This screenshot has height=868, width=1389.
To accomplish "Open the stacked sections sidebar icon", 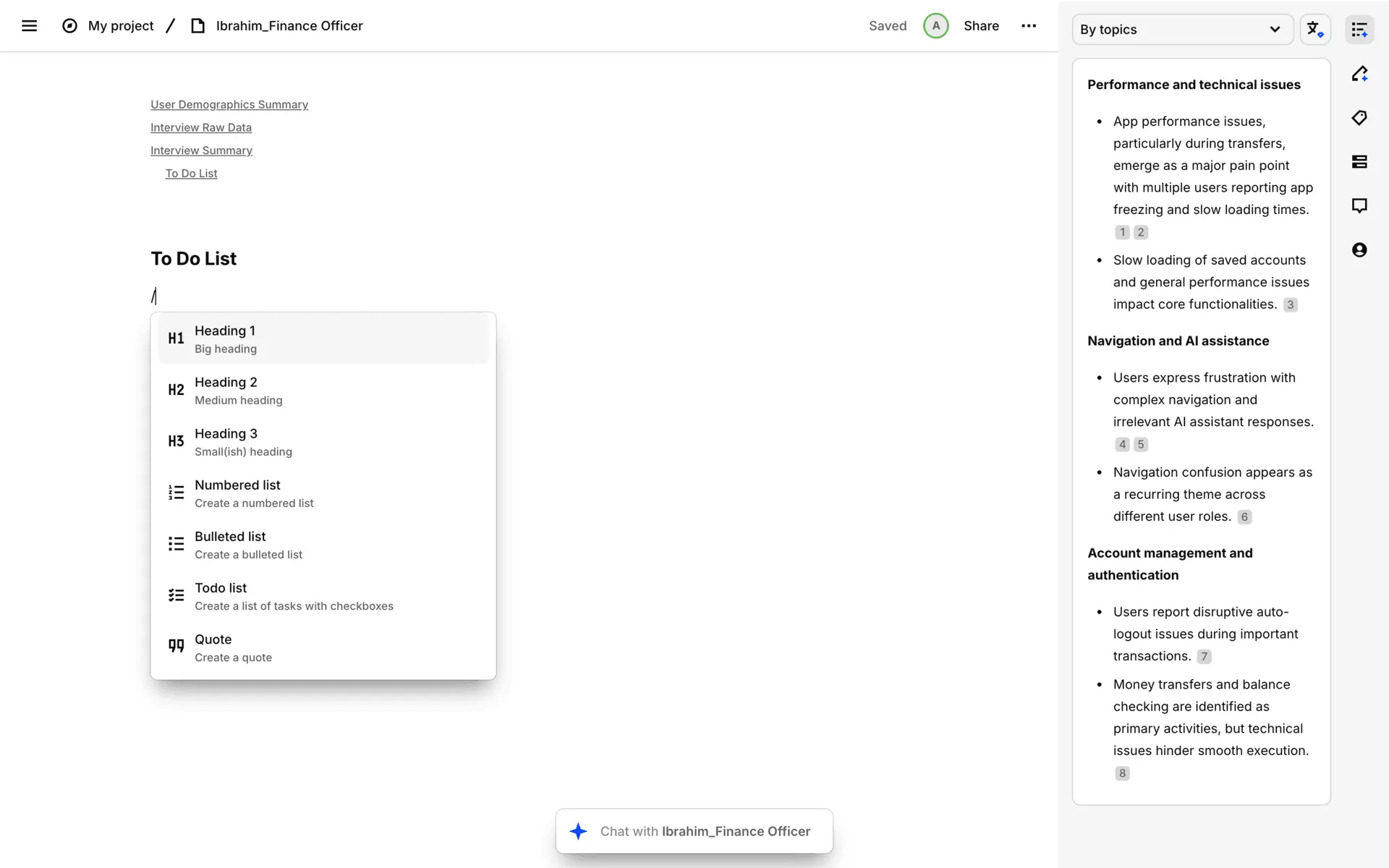I will pos(1359,162).
